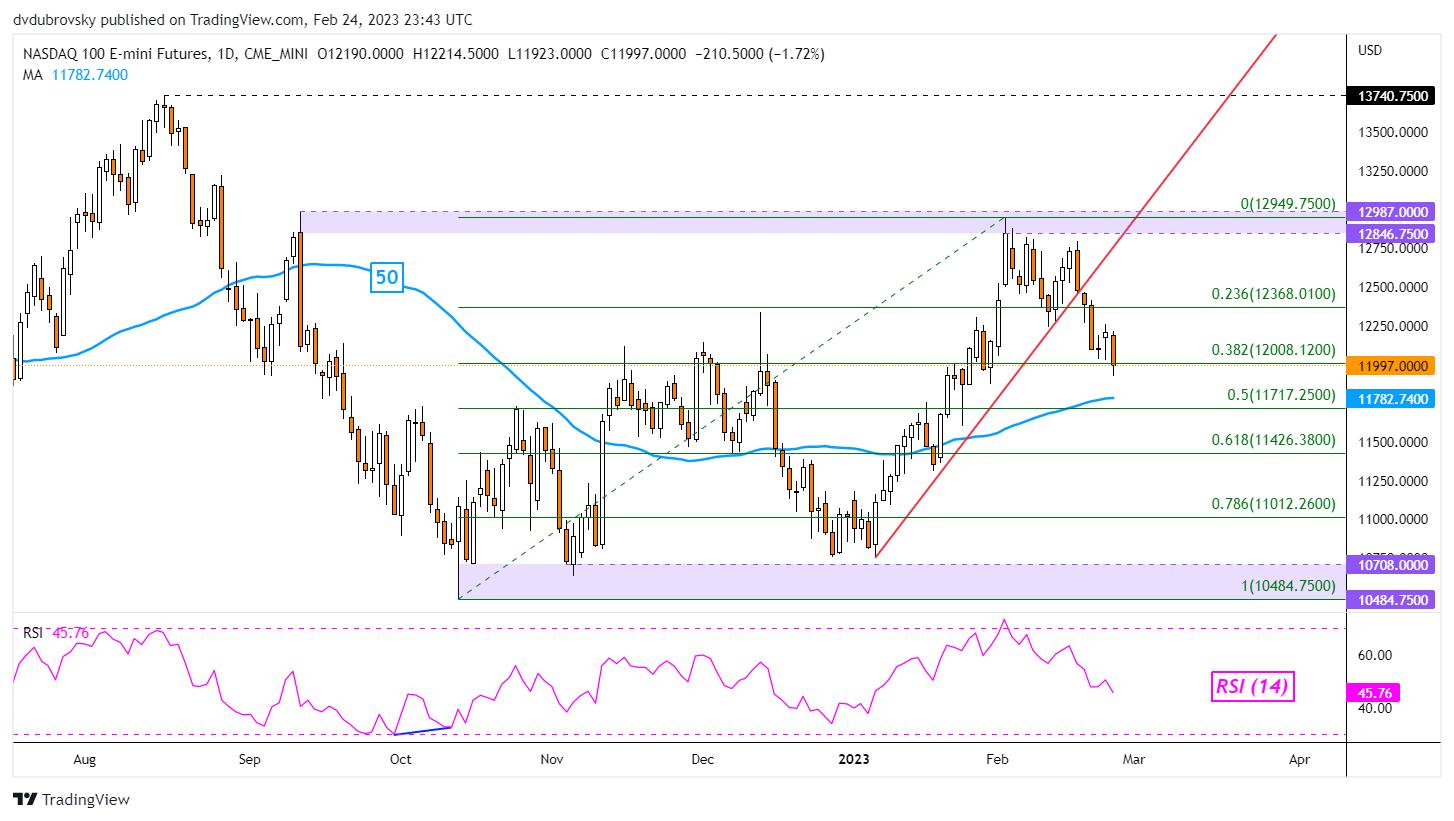The image size is (1454, 821).
Task: Select the "Nov" label on time axis
Action: pos(552,759)
